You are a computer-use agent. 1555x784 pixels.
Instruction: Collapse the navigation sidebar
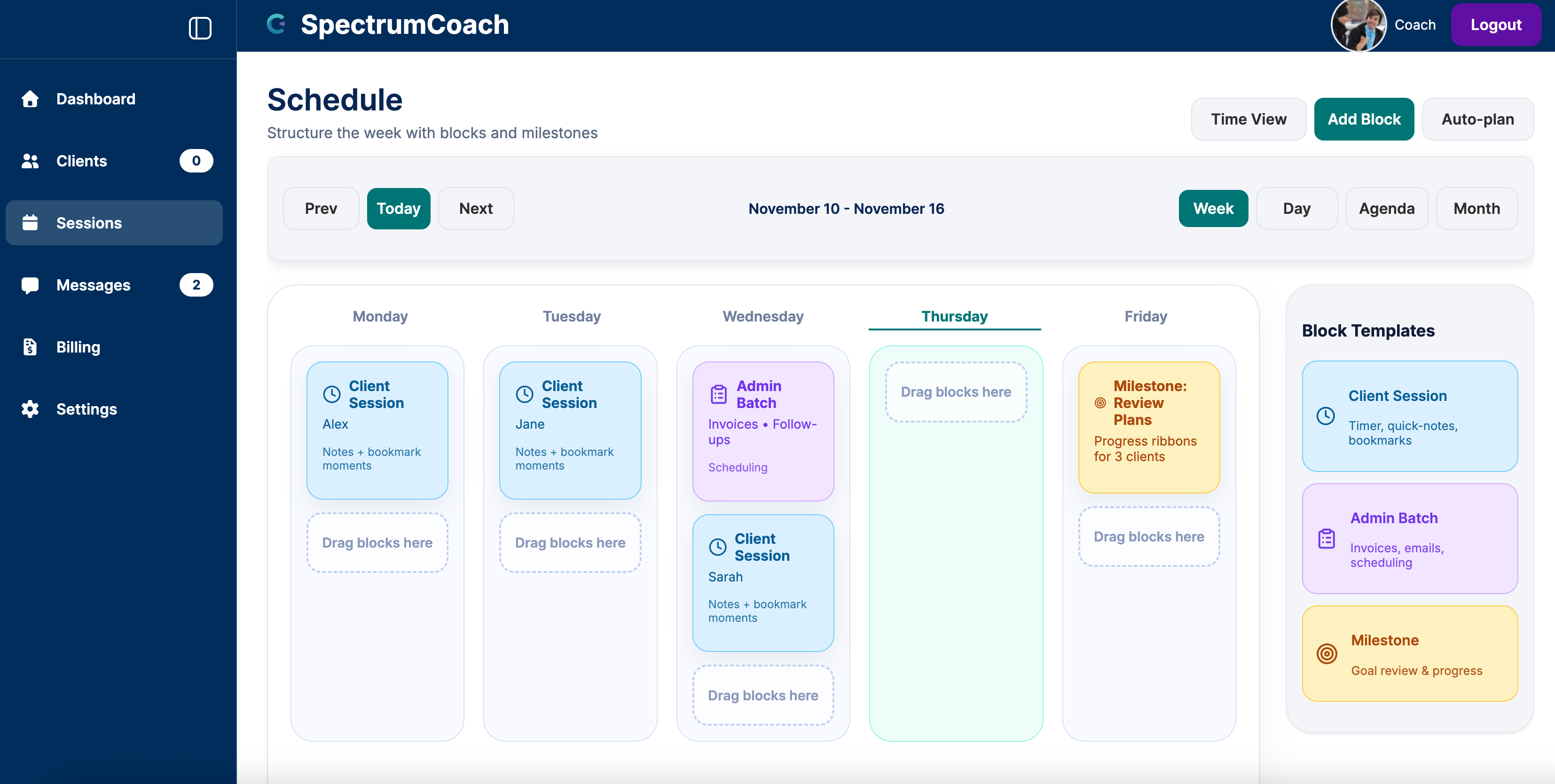[200, 28]
